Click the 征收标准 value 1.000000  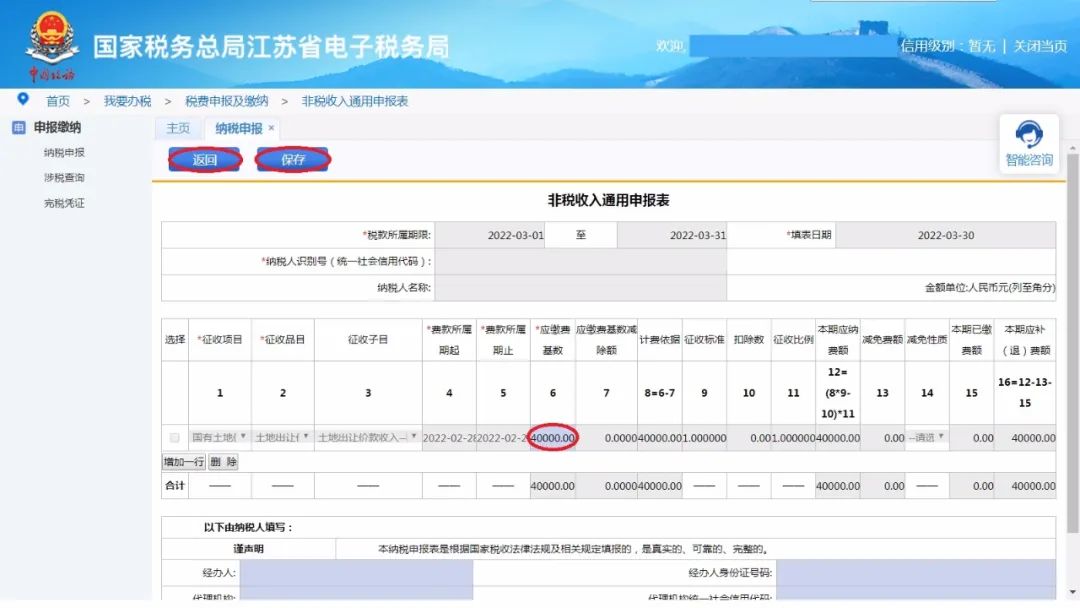click(x=704, y=438)
